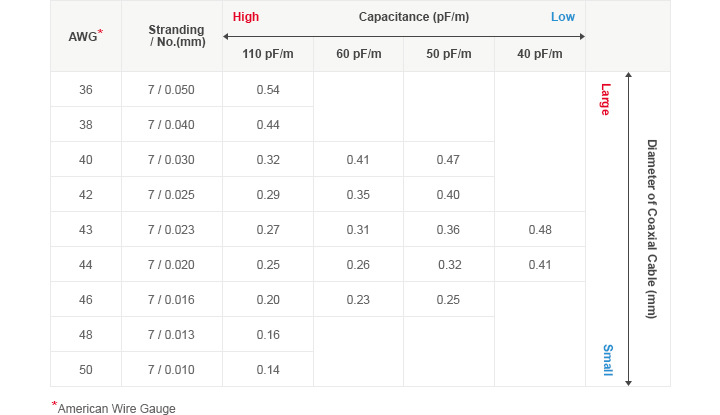
Task: Click the 0.47 diameter value
Action: click(x=448, y=160)
